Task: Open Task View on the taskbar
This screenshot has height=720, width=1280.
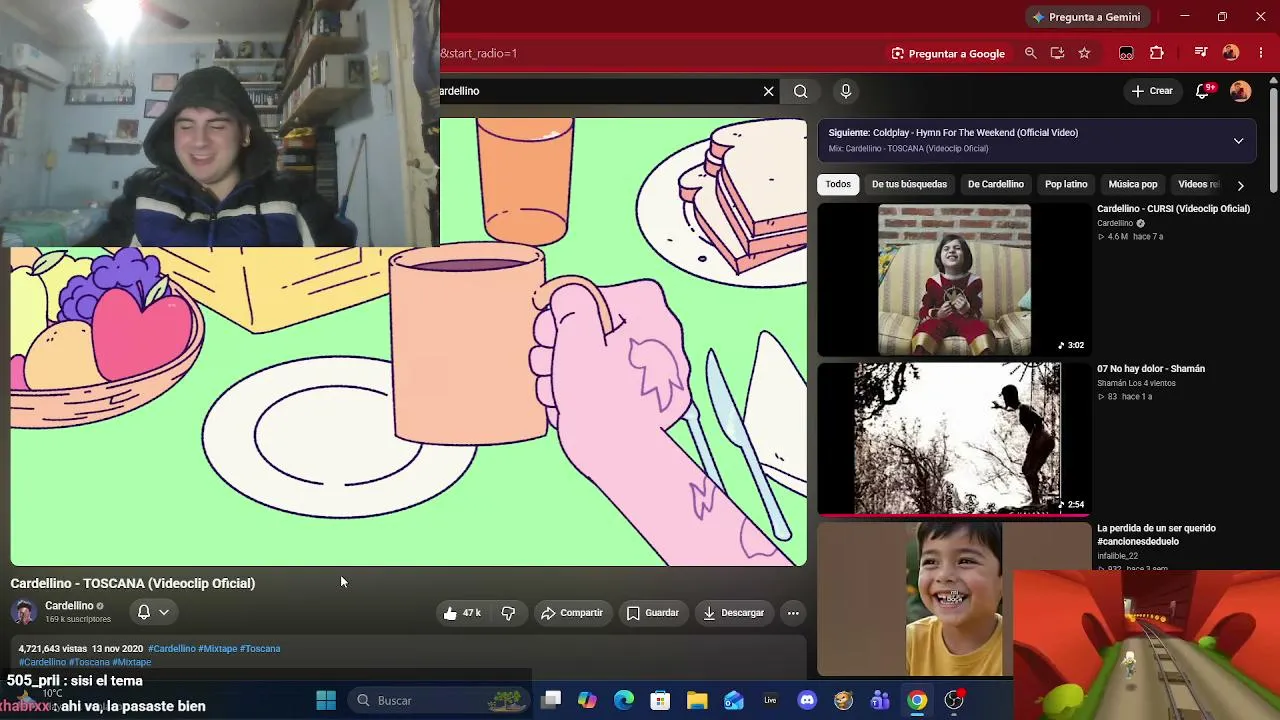Action: [551, 700]
